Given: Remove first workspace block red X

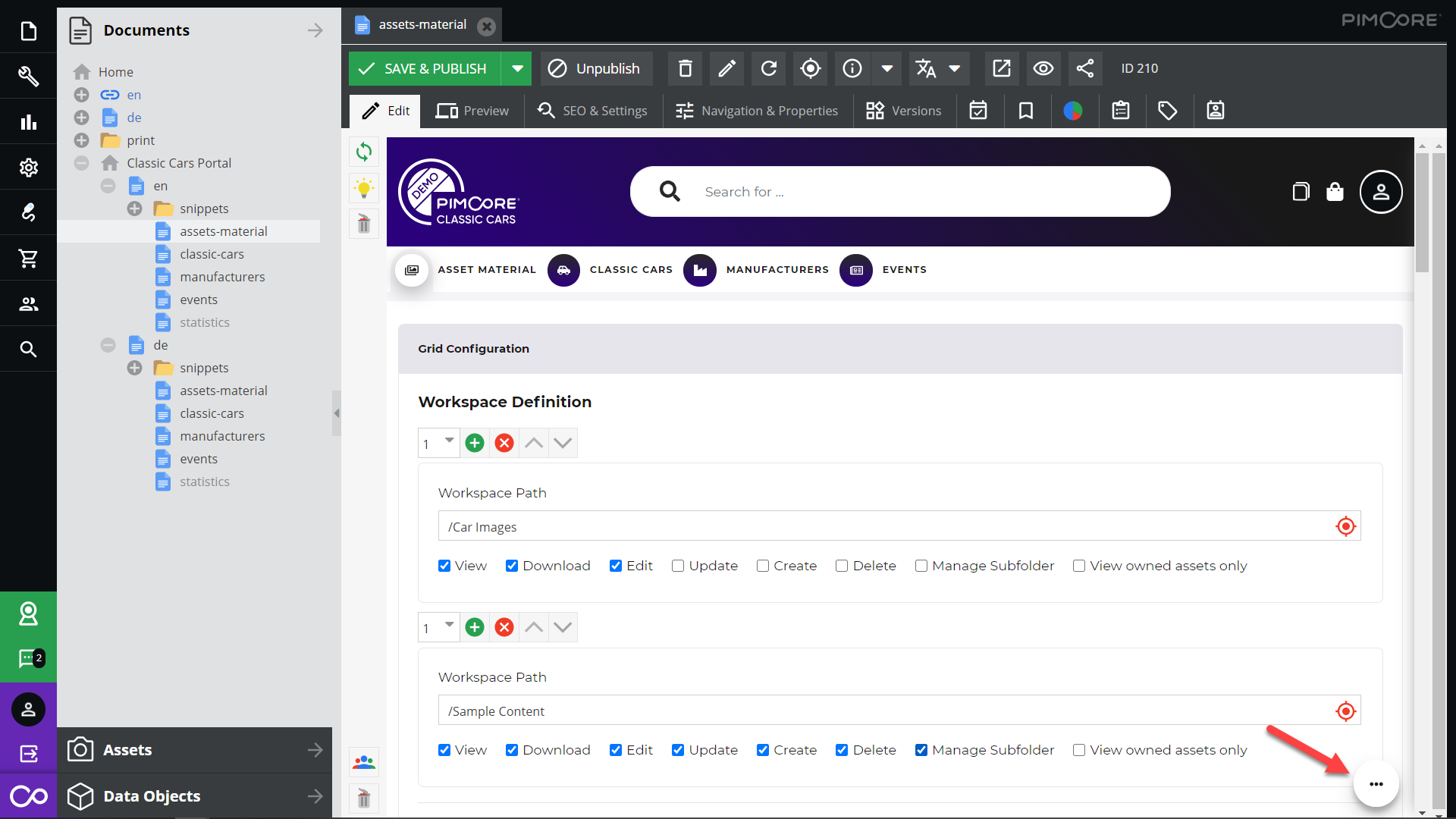Looking at the screenshot, I should 504,443.
